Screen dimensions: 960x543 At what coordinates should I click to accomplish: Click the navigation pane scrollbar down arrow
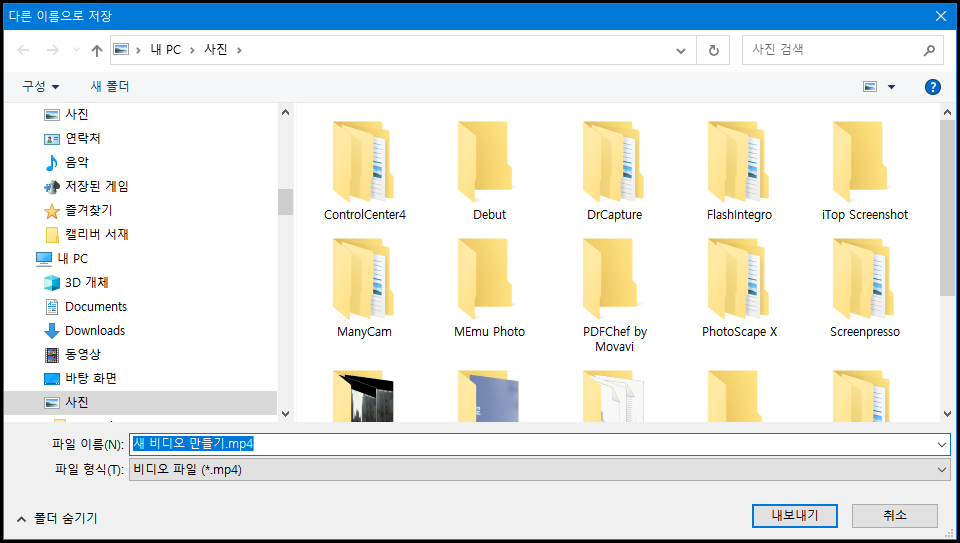(285, 414)
